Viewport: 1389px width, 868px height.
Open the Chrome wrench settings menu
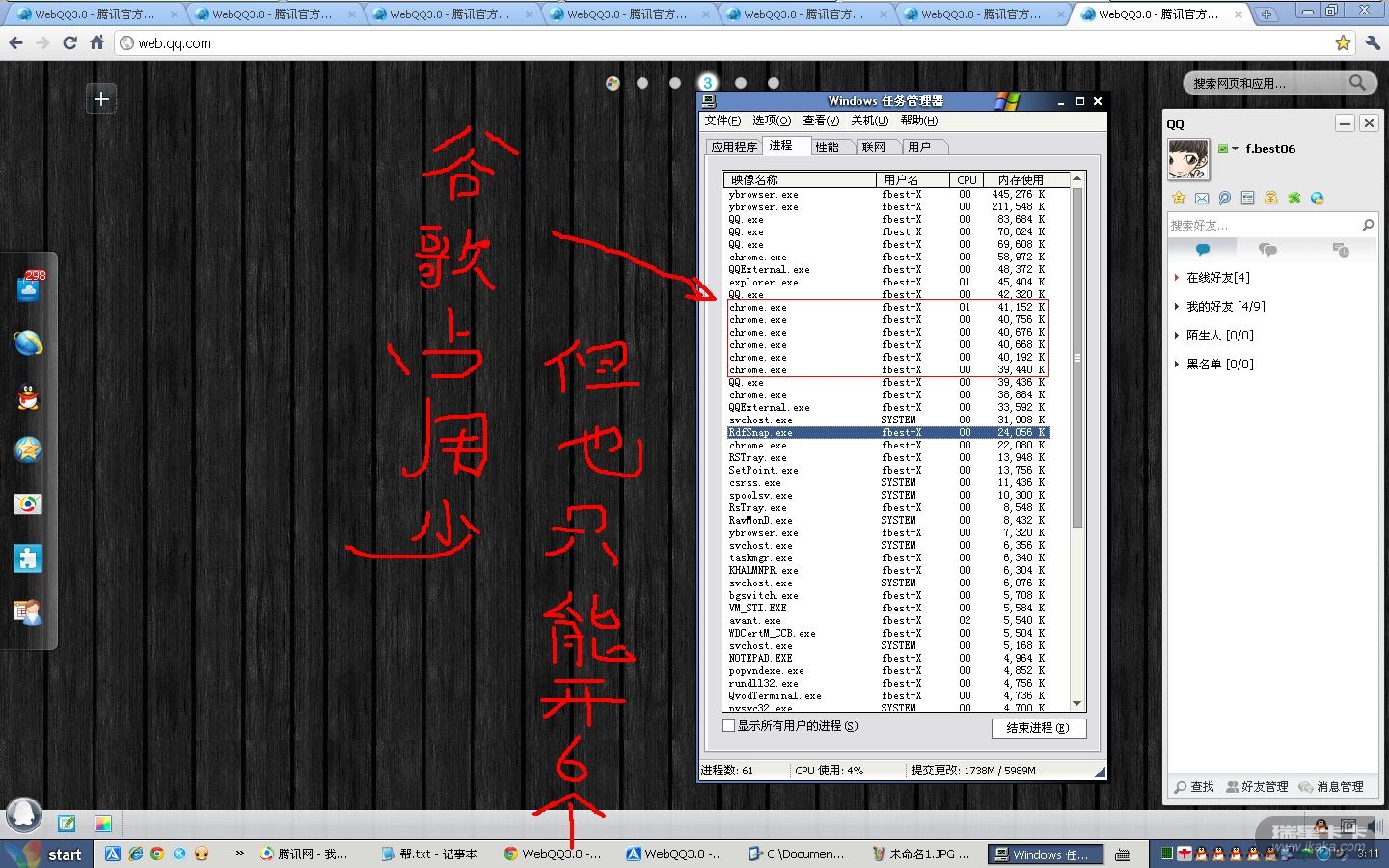click(x=1373, y=42)
